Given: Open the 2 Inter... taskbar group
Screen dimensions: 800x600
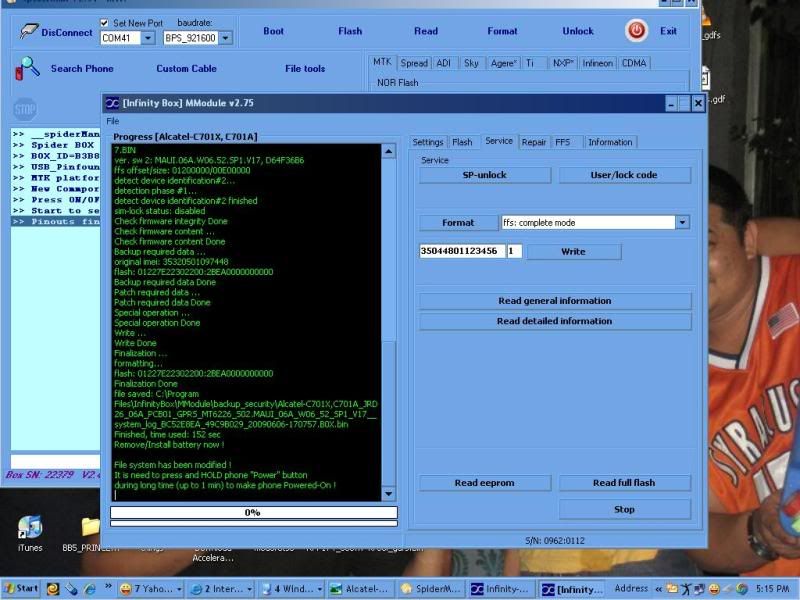Looking at the screenshot, I should coord(220,589).
